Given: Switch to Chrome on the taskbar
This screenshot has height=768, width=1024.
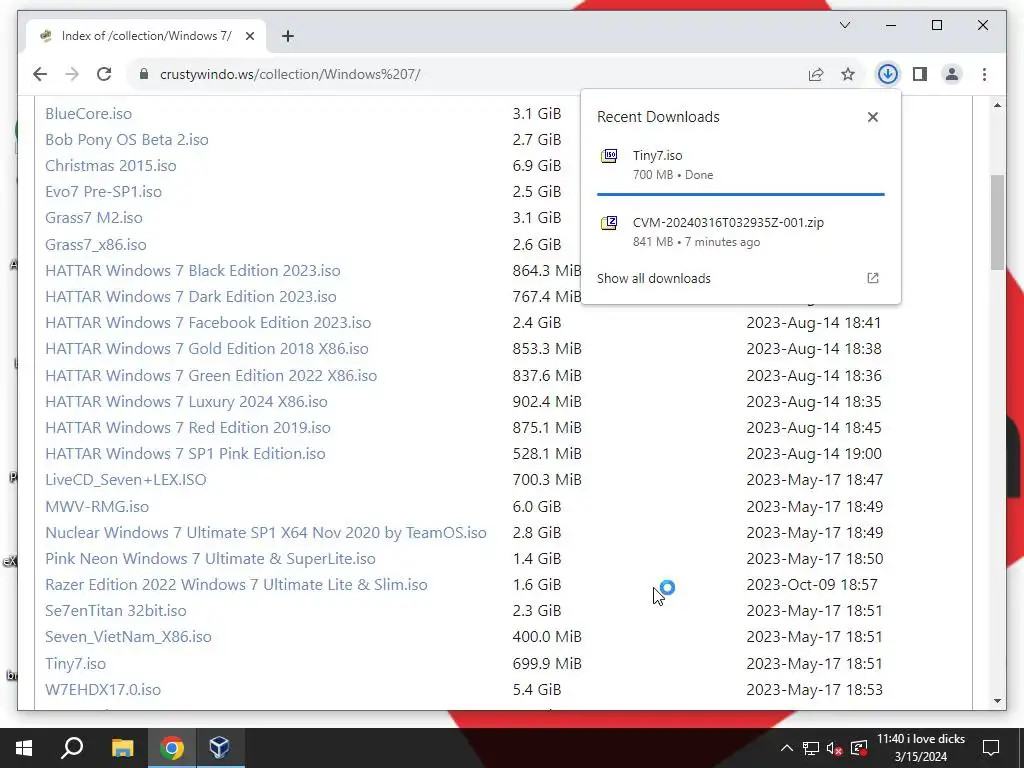Looking at the screenshot, I should click(x=171, y=748).
